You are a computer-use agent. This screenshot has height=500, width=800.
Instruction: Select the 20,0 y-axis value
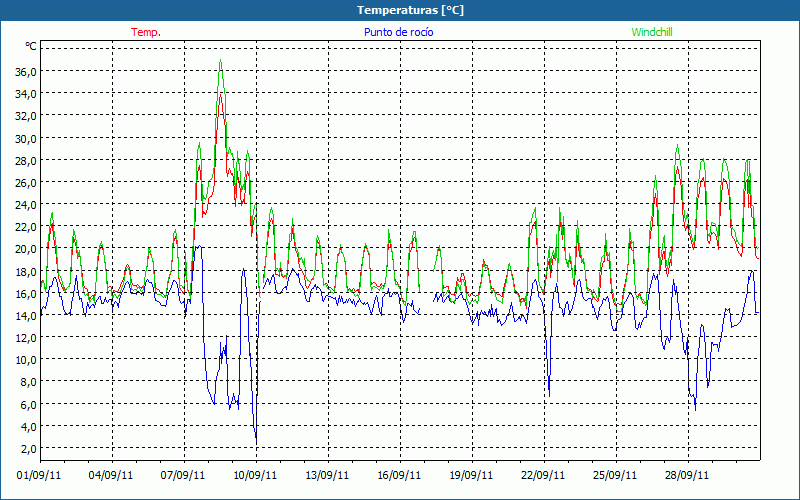tap(26, 249)
